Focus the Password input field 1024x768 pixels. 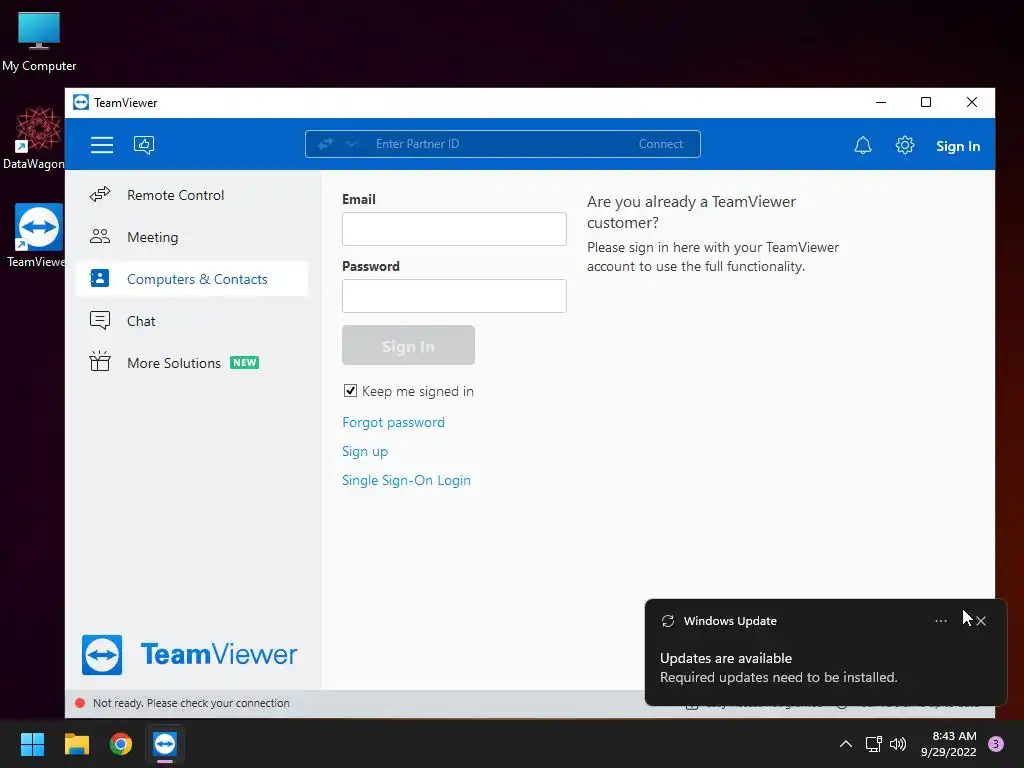click(x=454, y=296)
